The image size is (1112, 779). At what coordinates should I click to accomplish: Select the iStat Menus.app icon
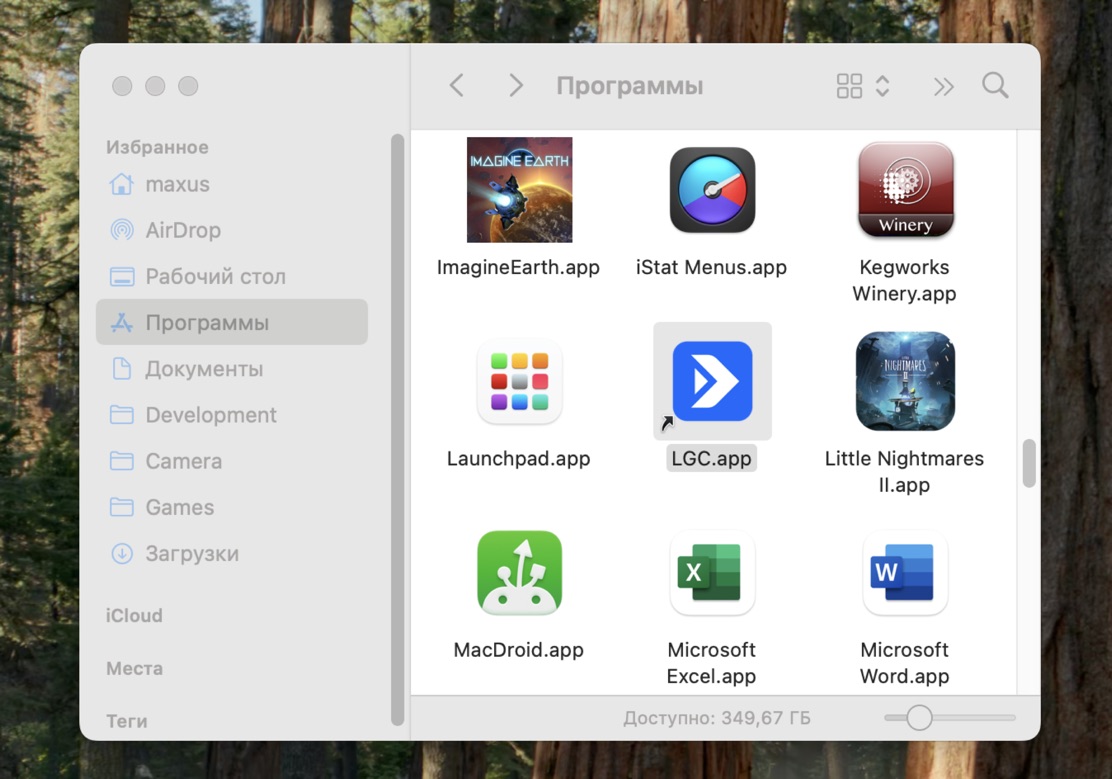point(712,189)
